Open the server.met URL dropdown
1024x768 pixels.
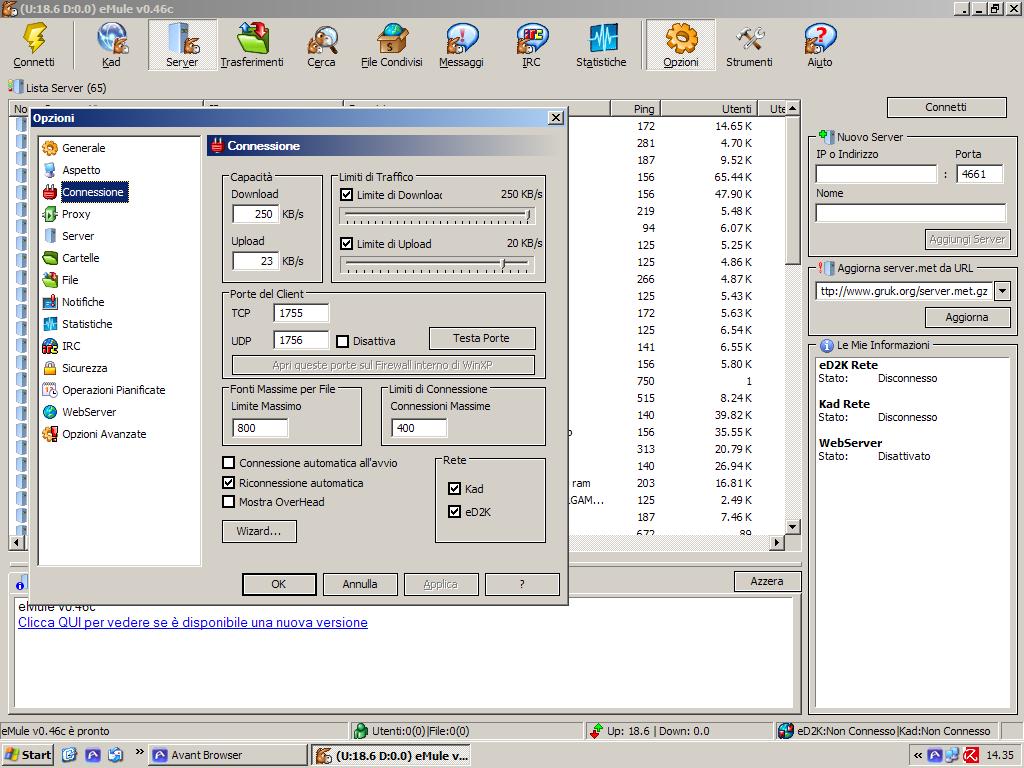tap(1003, 291)
